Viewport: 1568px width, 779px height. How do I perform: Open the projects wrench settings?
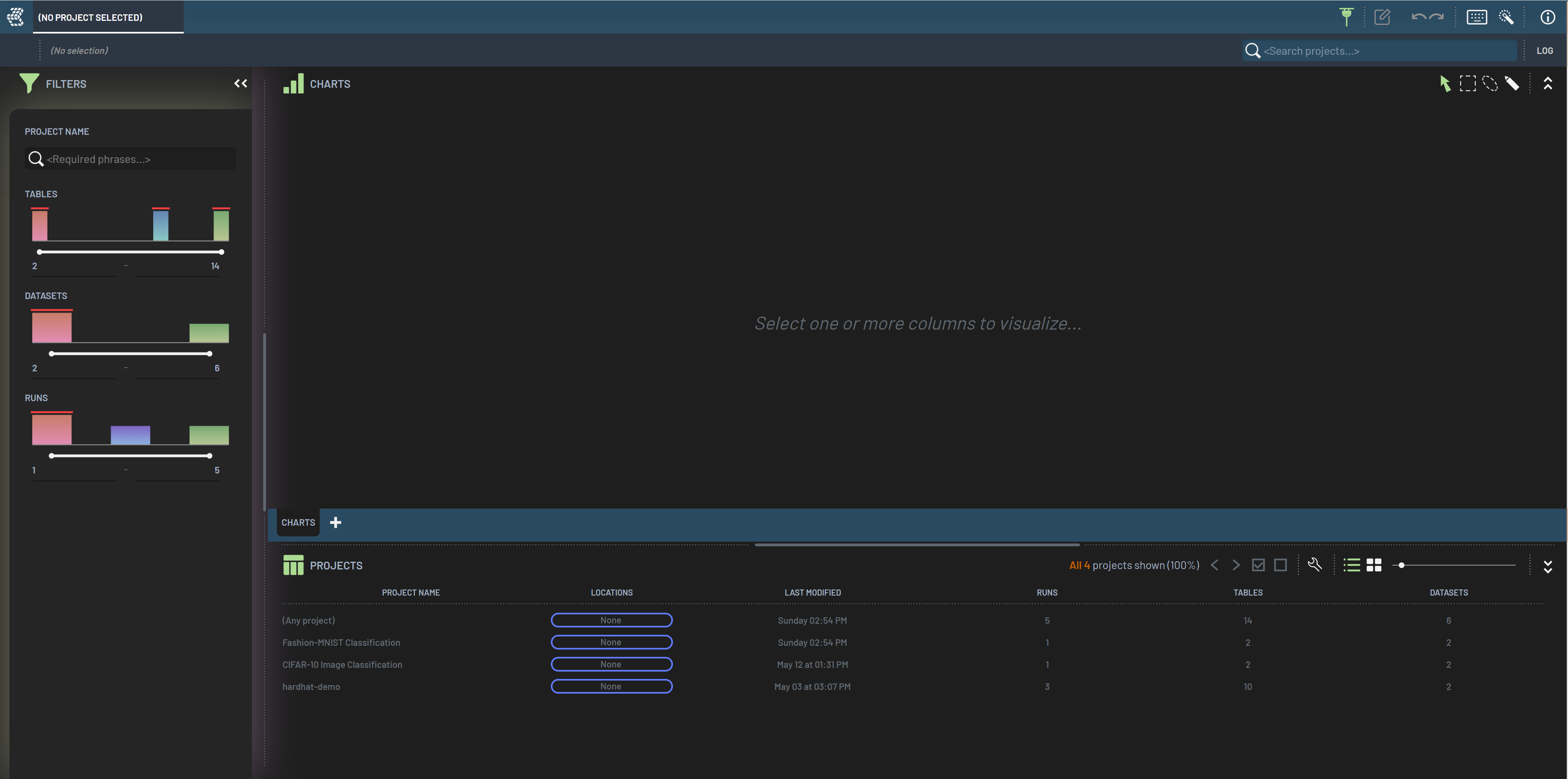(x=1314, y=565)
